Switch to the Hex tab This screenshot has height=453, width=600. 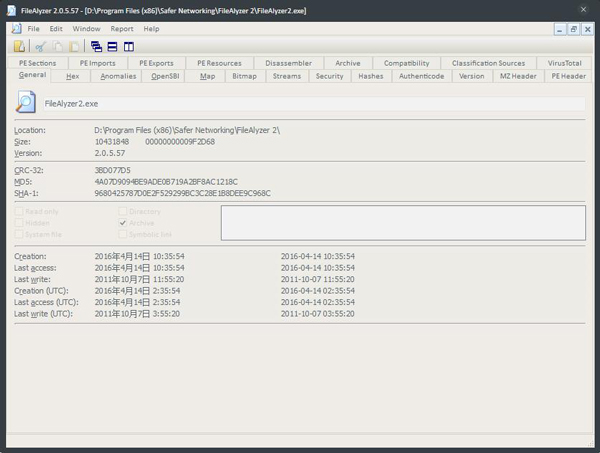pyautogui.click(x=73, y=76)
